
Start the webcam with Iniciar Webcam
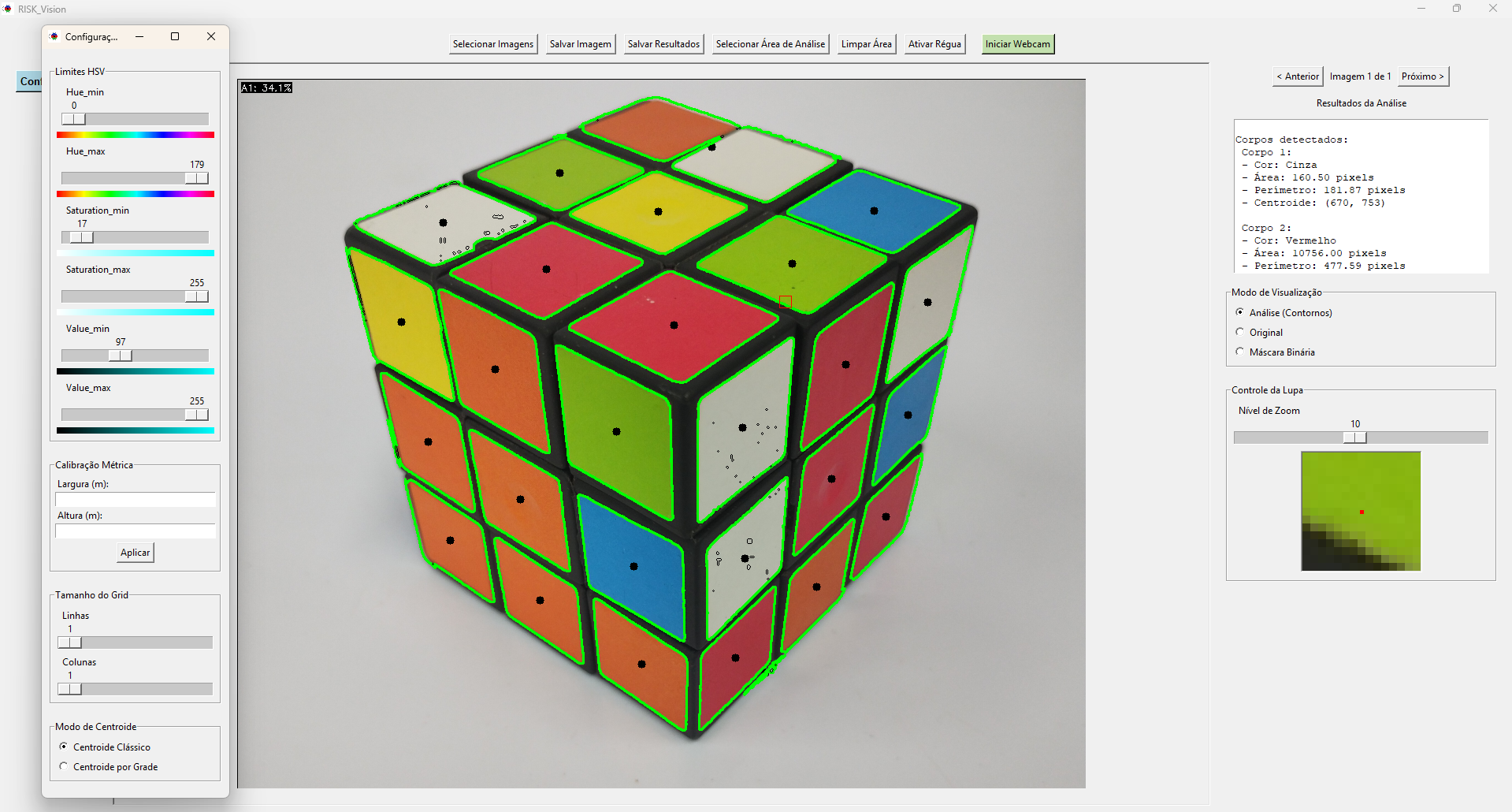pos(1017,44)
